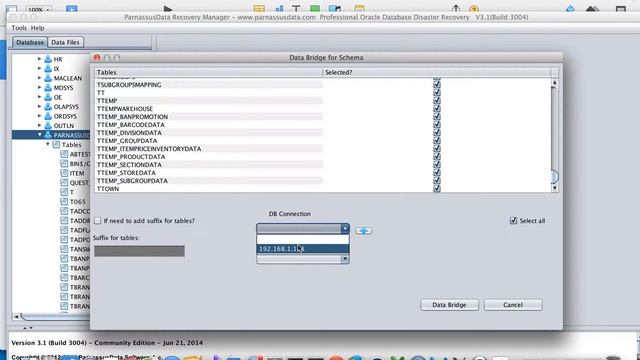Screen dimensions: 640x360
Task: Toggle TTEMP_GROUPDATA selected checkbox
Action: click(437, 140)
